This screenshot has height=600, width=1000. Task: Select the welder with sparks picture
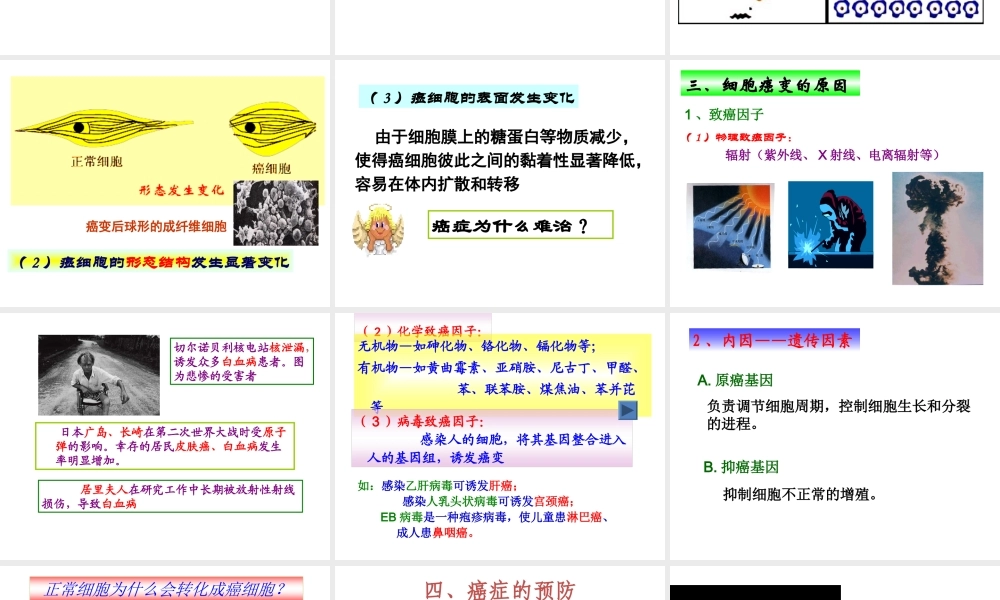tap(830, 224)
